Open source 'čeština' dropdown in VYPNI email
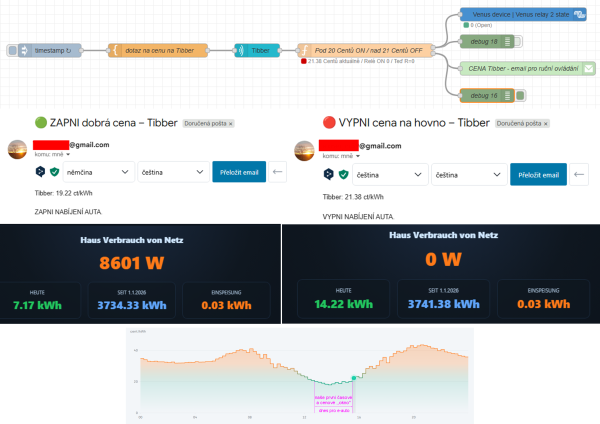 390,174
